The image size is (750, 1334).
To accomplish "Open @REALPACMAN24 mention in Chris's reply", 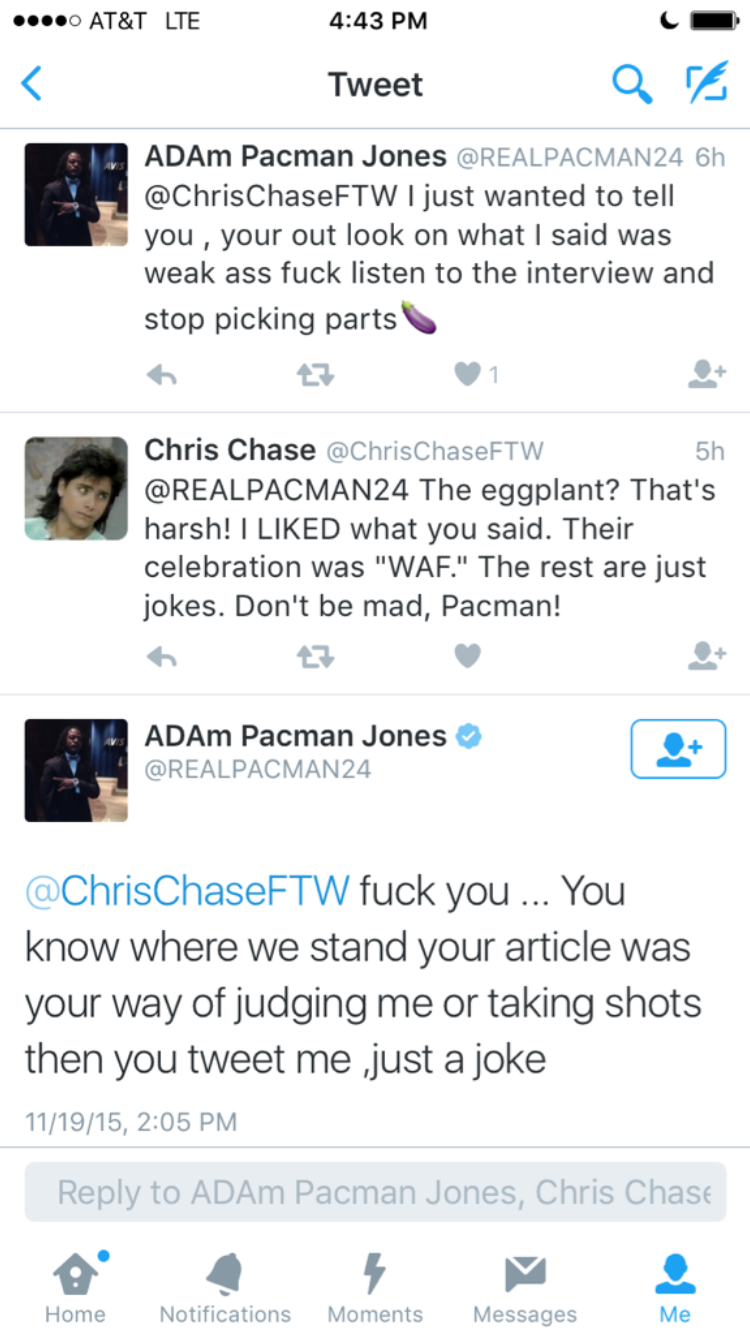I will 277,491.
